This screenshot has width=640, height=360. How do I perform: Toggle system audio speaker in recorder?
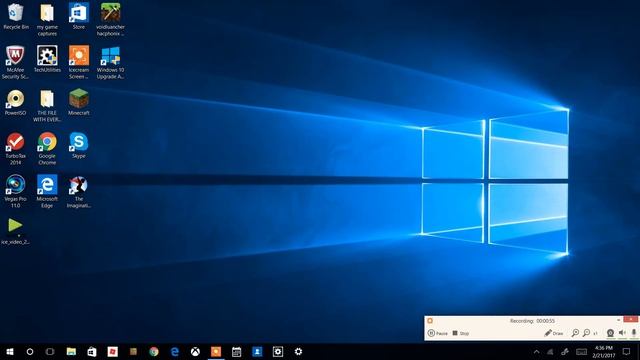click(622, 333)
